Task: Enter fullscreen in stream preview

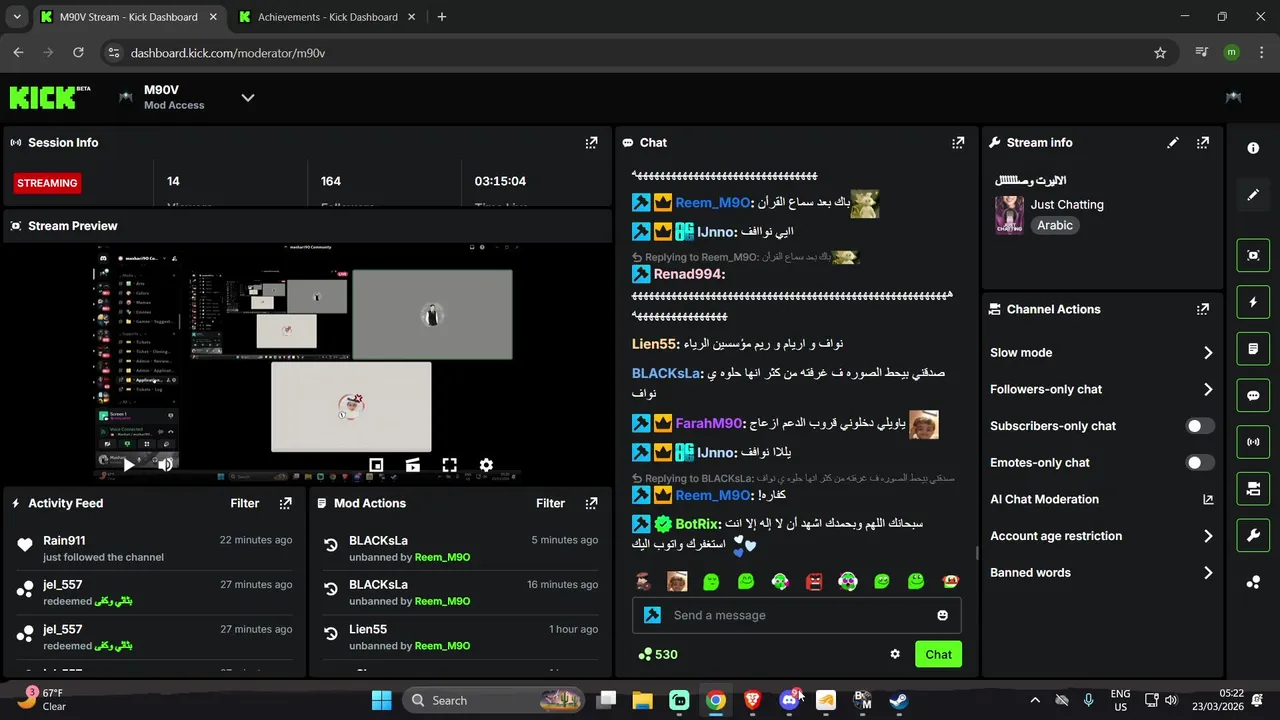Action: (x=449, y=465)
